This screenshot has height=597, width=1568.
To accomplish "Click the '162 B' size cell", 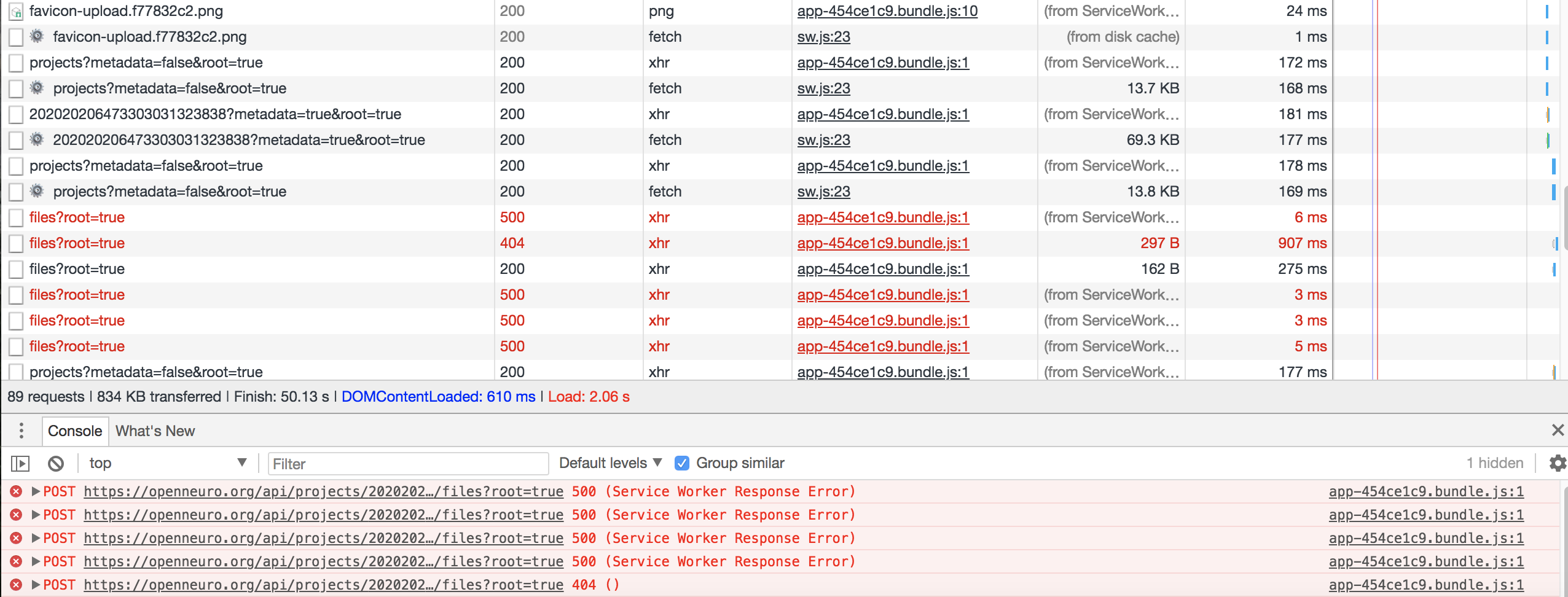I will (x=1159, y=269).
